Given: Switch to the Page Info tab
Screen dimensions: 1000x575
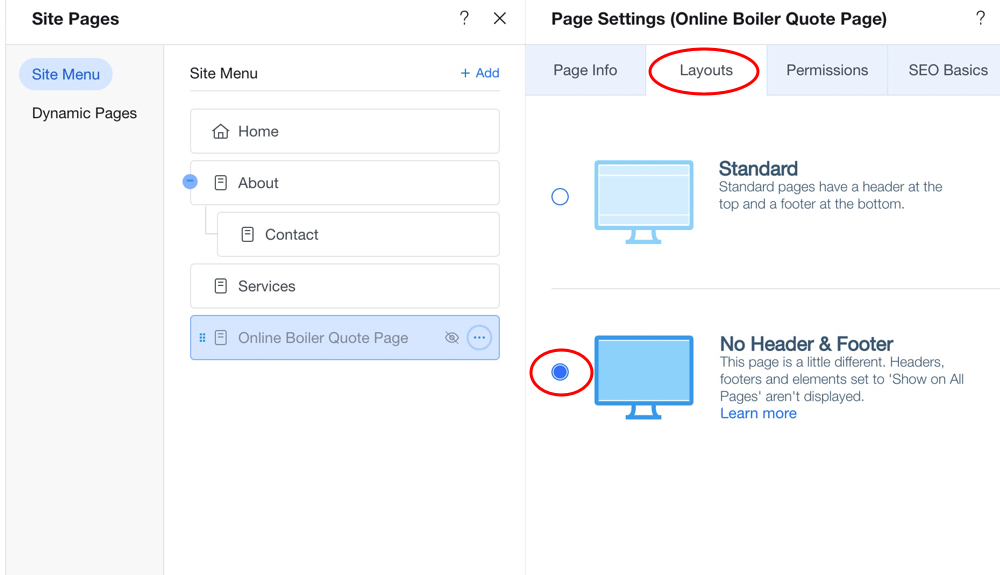Looking at the screenshot, I should pos(585,70).
